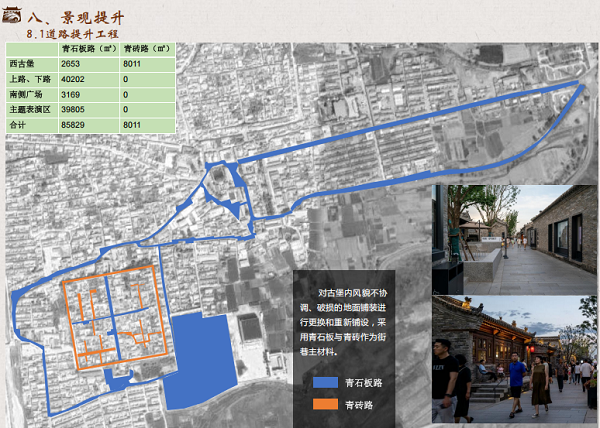This screenshot has width=600, height=428.
Task: Select the 八、景观提升 title text
Action: coord(73,16)
